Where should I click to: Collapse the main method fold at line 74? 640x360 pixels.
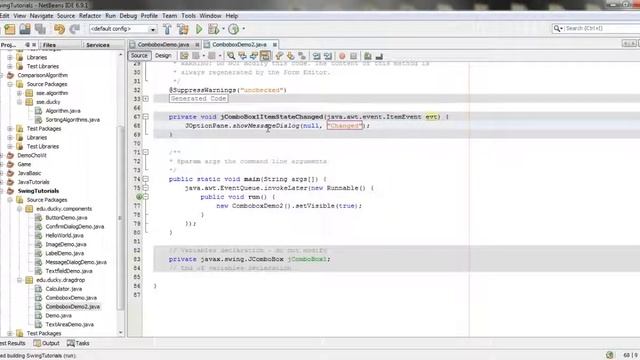146,179
